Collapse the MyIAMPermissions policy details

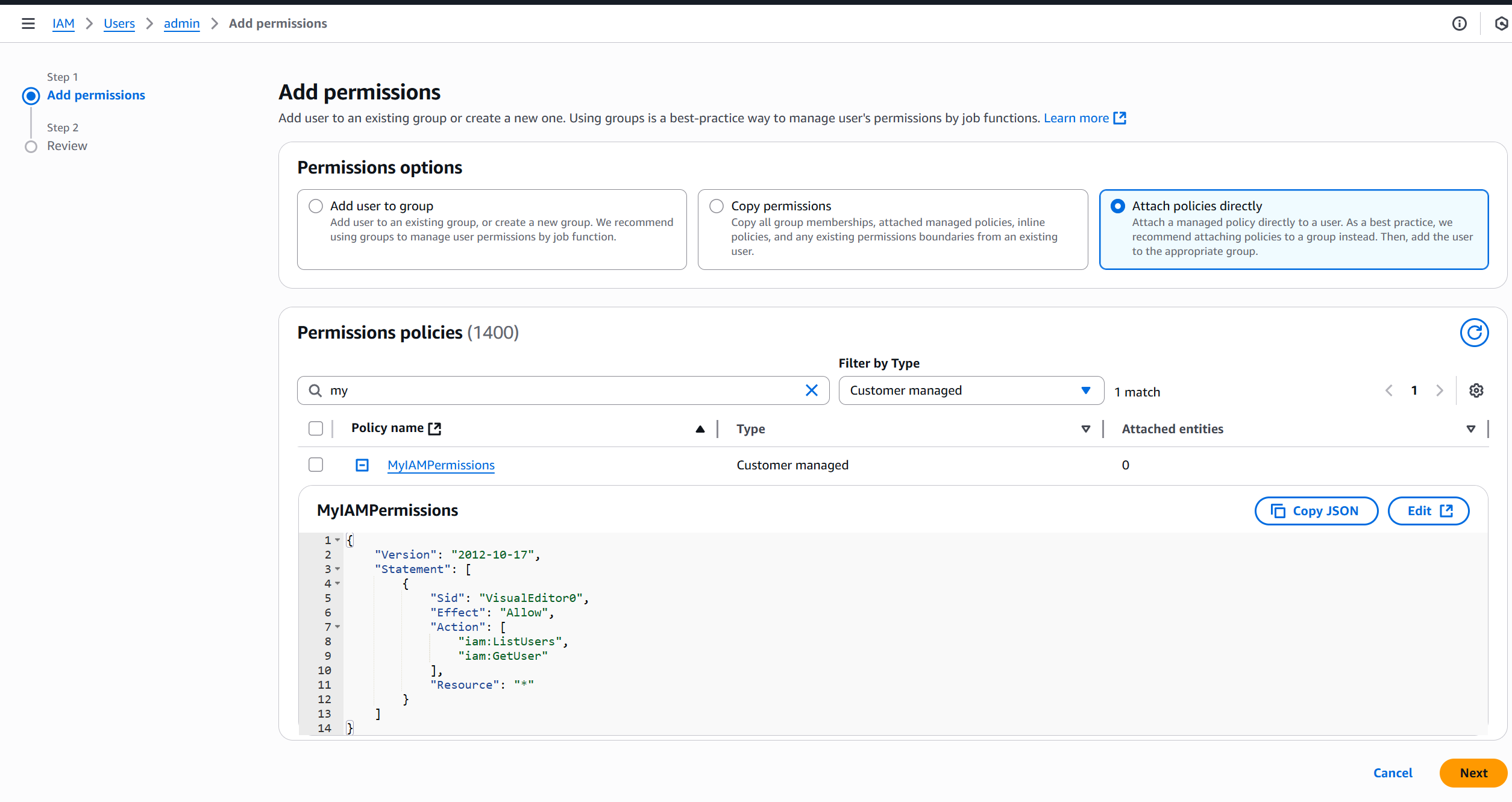click(x=362, y=465)
